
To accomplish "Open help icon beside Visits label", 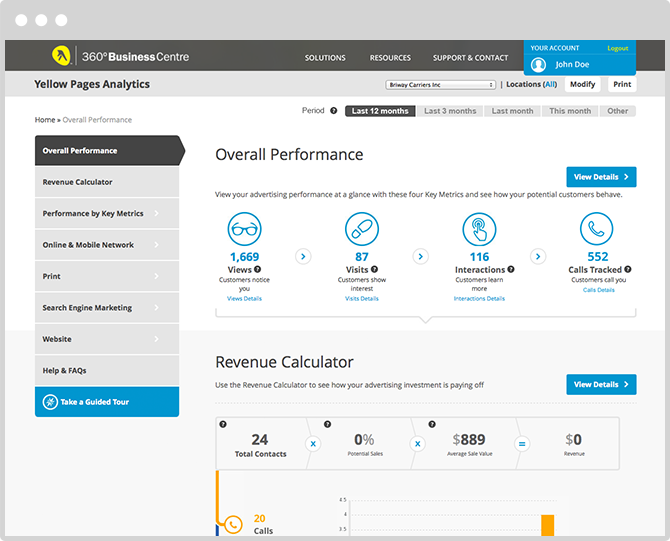I will (374, 269).
